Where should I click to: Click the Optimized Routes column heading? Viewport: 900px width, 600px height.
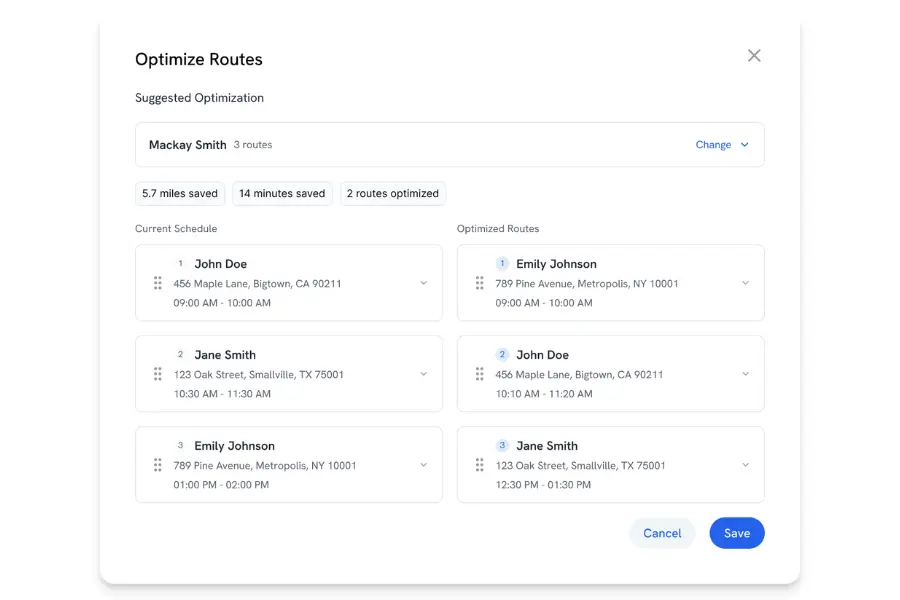click(498, 229)
